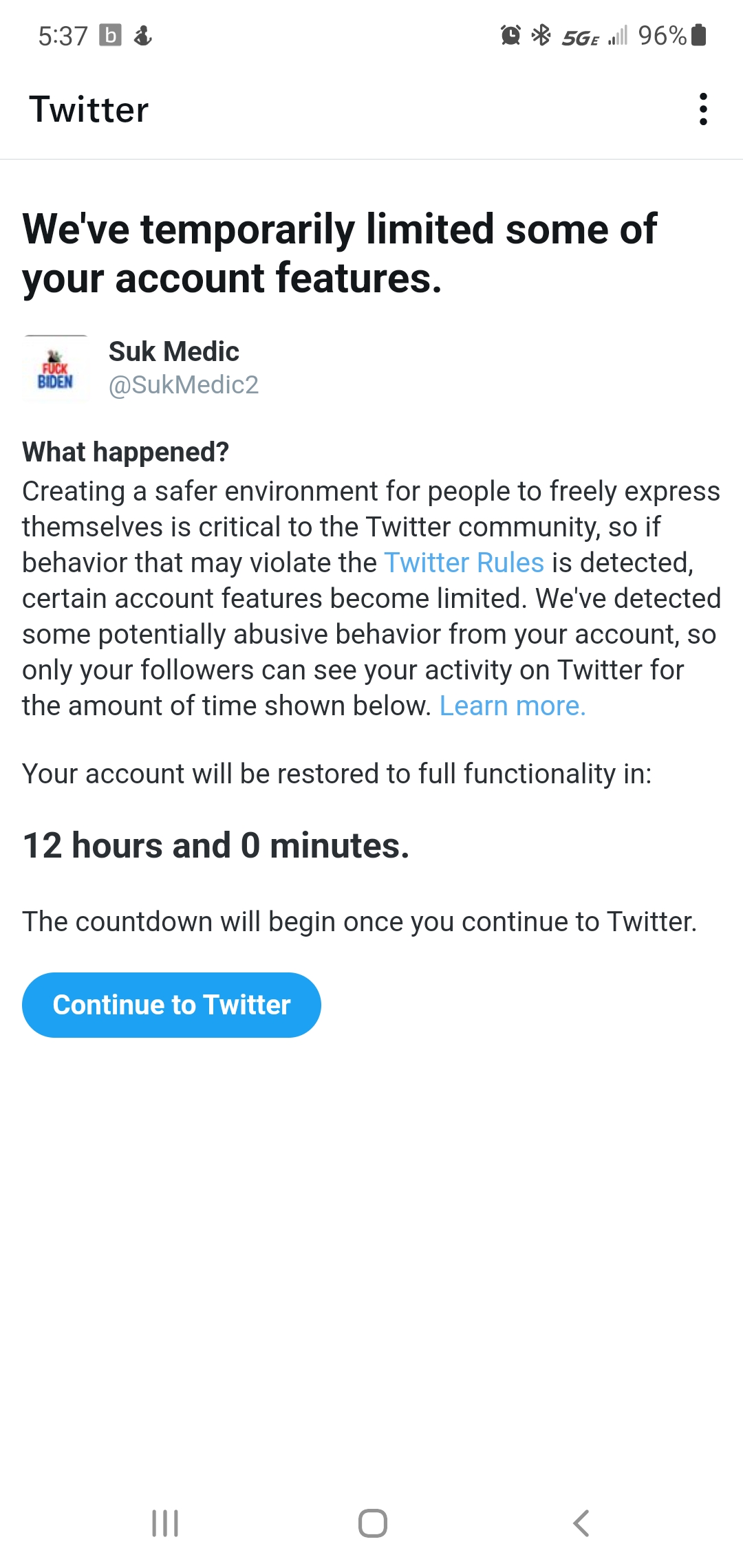
Task: Open the three-dot overflow menu
Action: 702,109
